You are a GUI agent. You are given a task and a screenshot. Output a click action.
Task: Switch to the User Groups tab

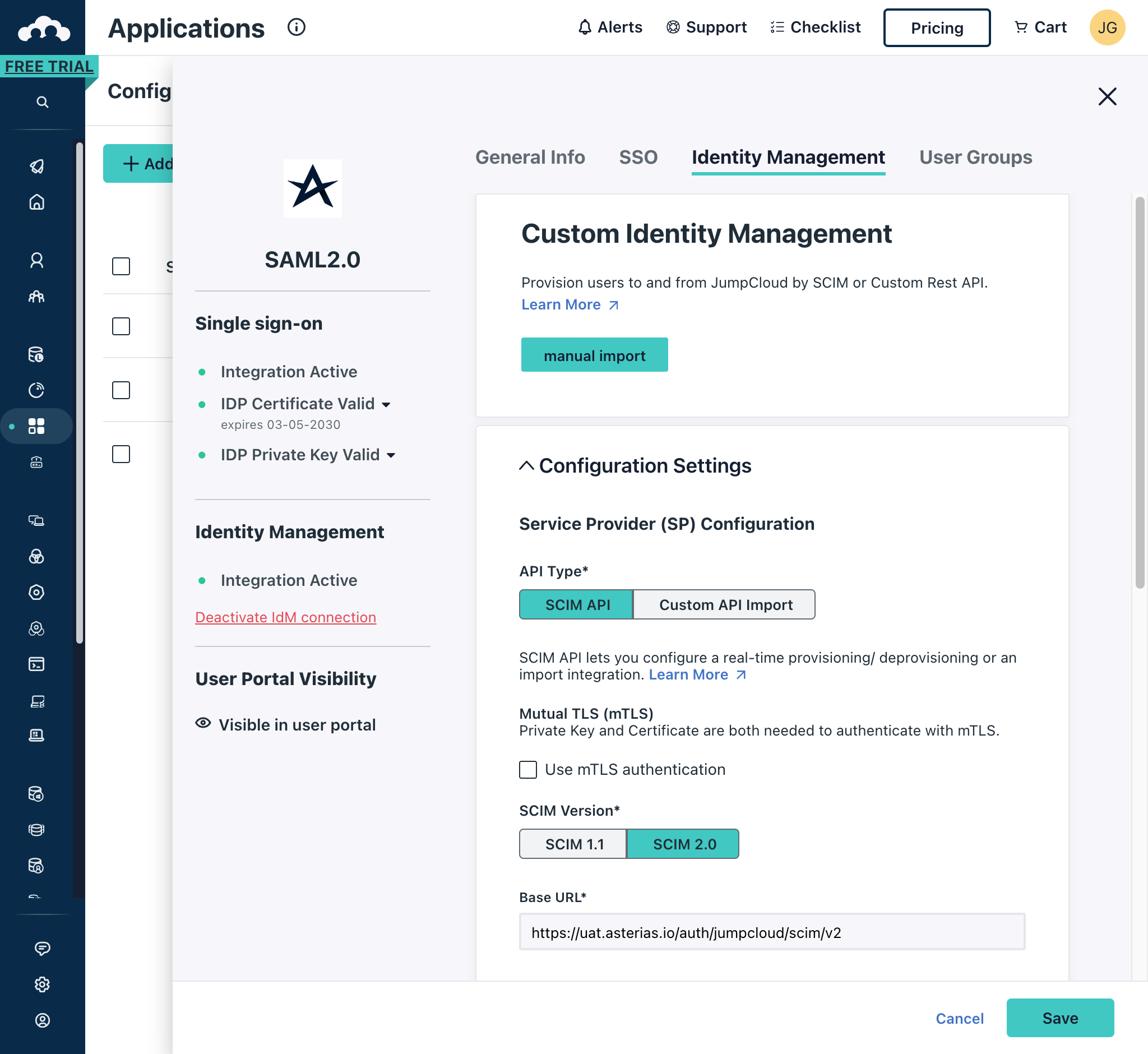(x=975, y=157)
